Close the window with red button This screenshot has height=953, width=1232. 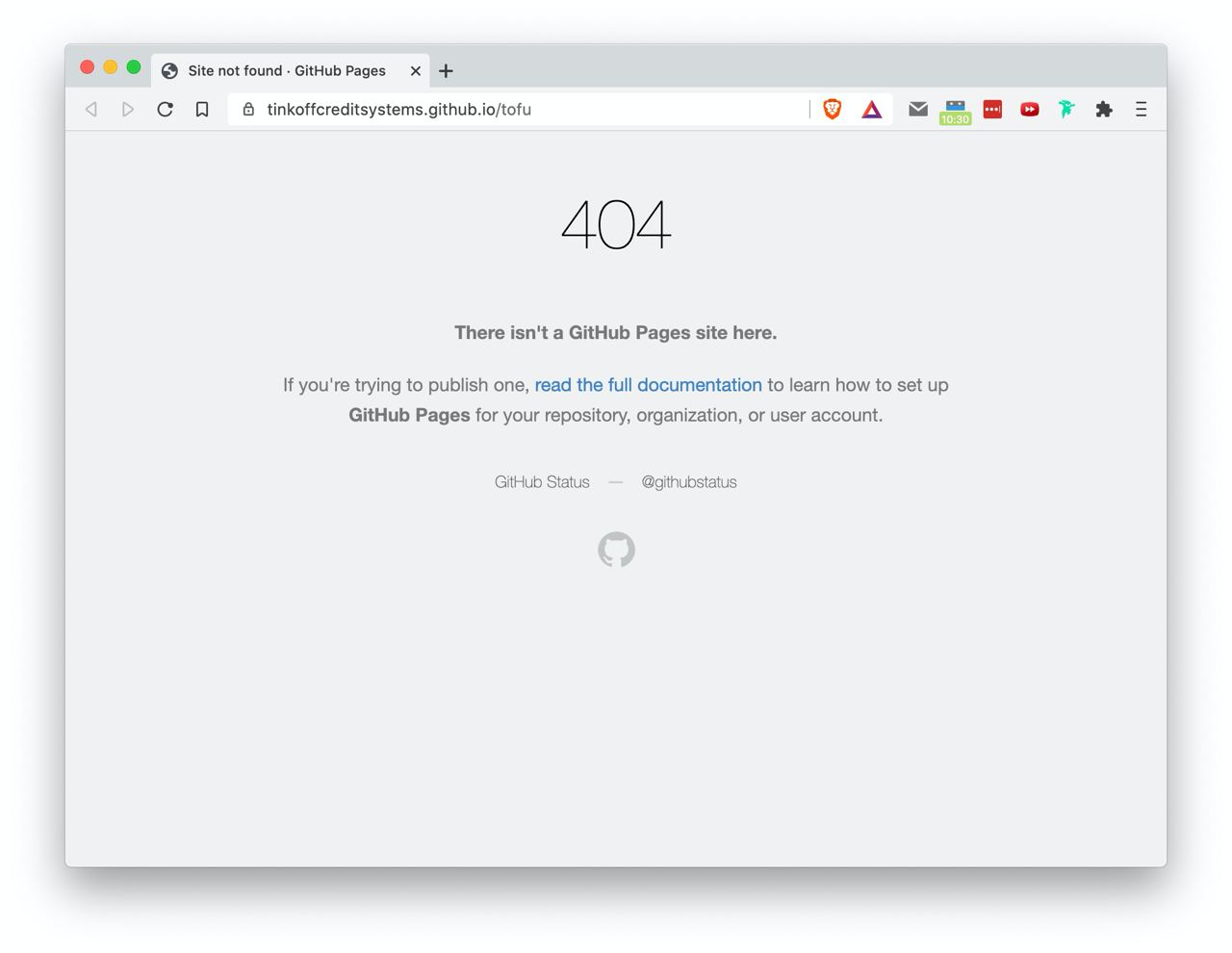(87, 67)
